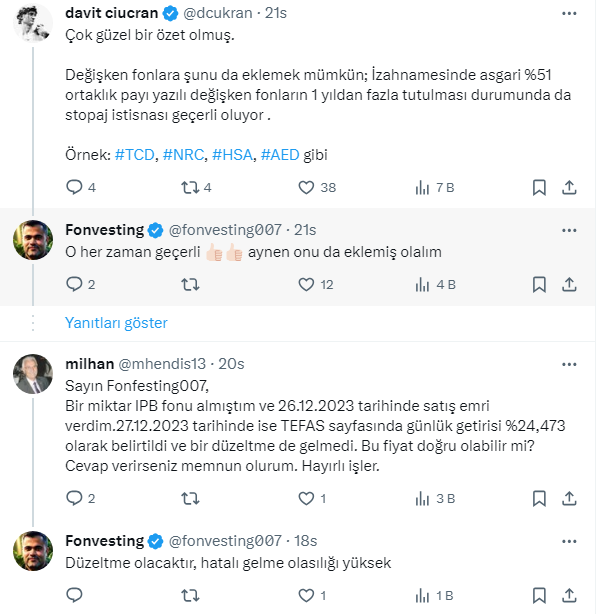Retweet Fonvesting's 'O her zaman geçerli' reply
609x614 pixels.
[189, 284]
